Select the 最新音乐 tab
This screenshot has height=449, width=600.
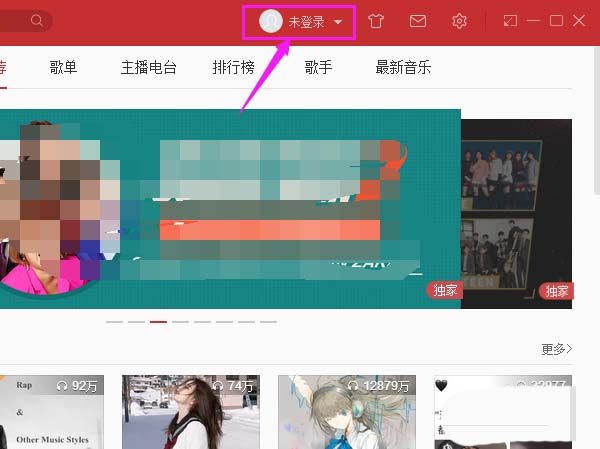(x=403, y=67)
